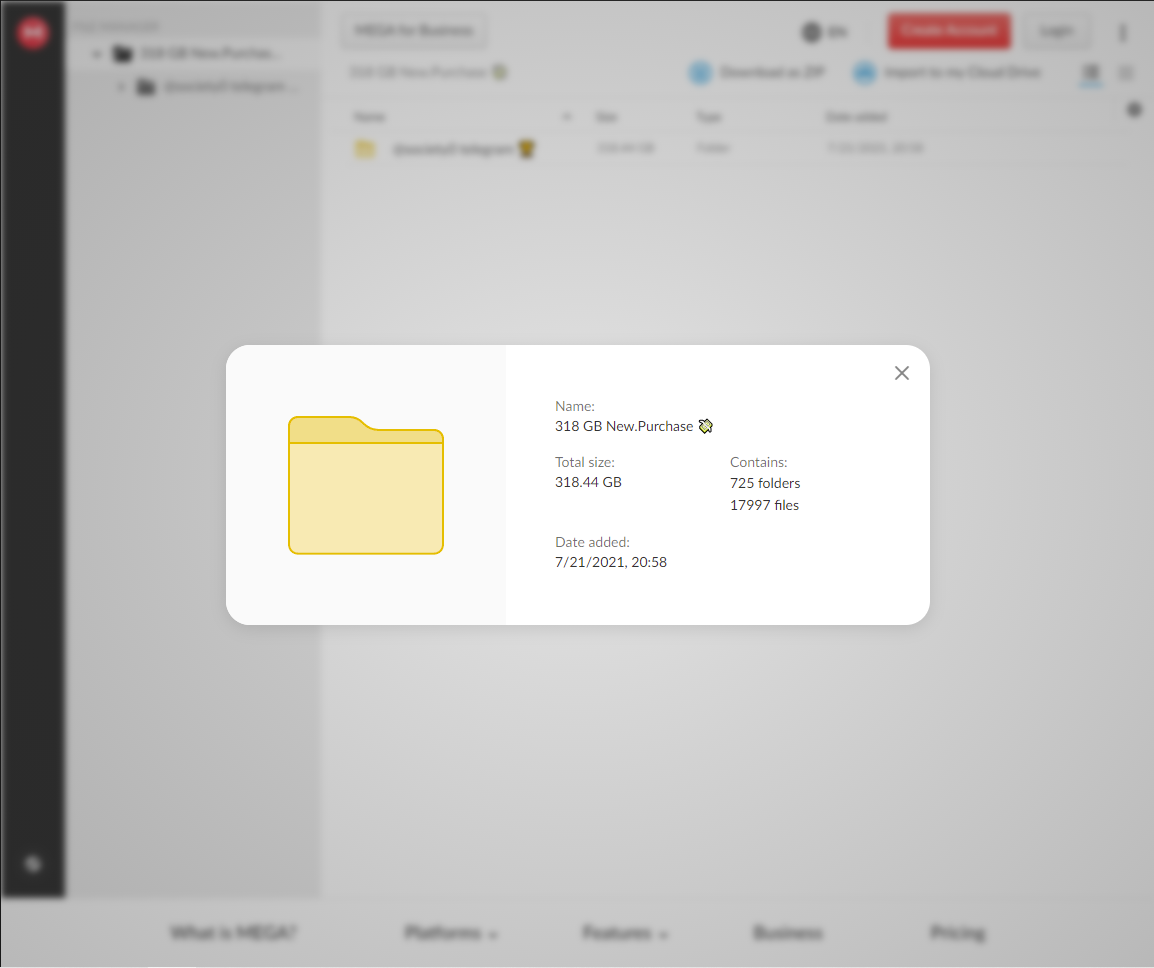Click the blue Download as ZIP icon

tap(700, 73)
